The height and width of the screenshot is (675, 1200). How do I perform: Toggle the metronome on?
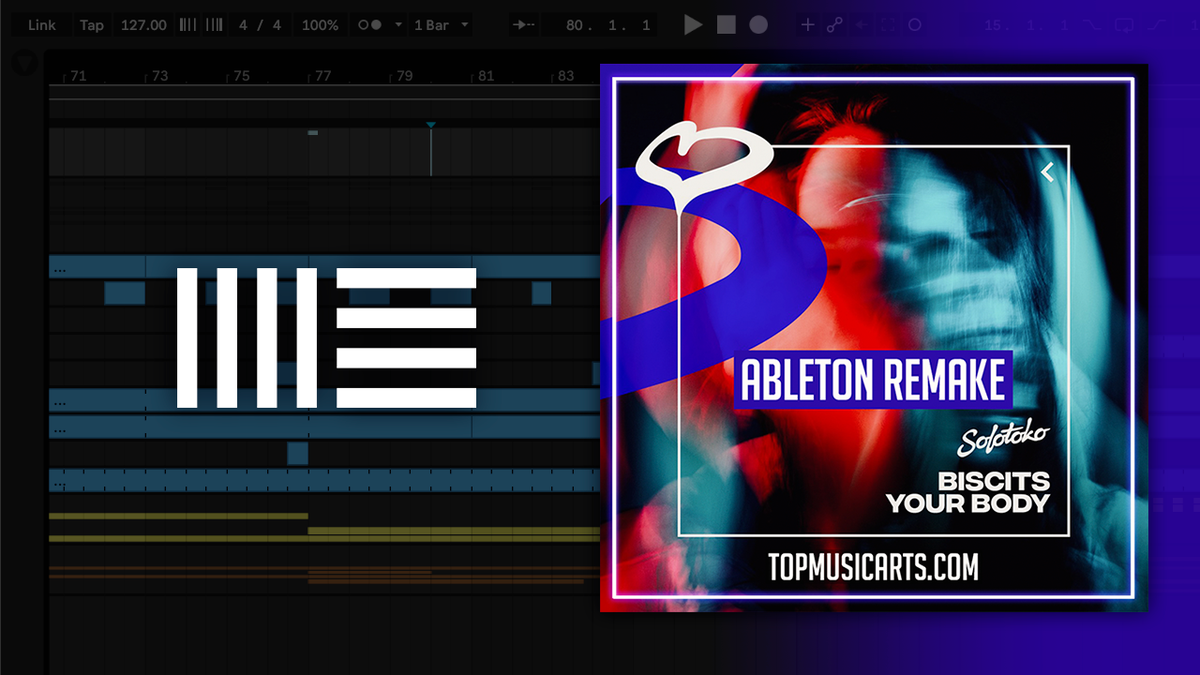click(x=370, y=25)
